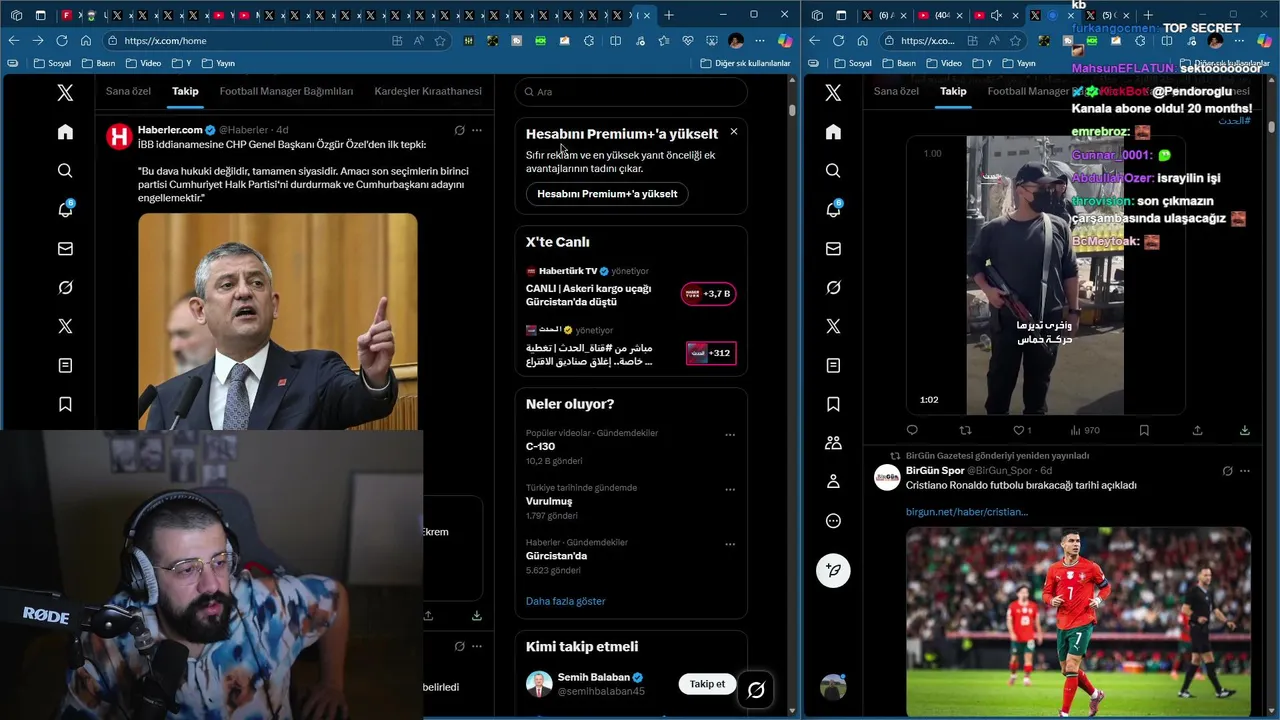Unmute the muted YouTube tab, right window
The width and height of the screenshot is (1280, 720).
(996, 16)
